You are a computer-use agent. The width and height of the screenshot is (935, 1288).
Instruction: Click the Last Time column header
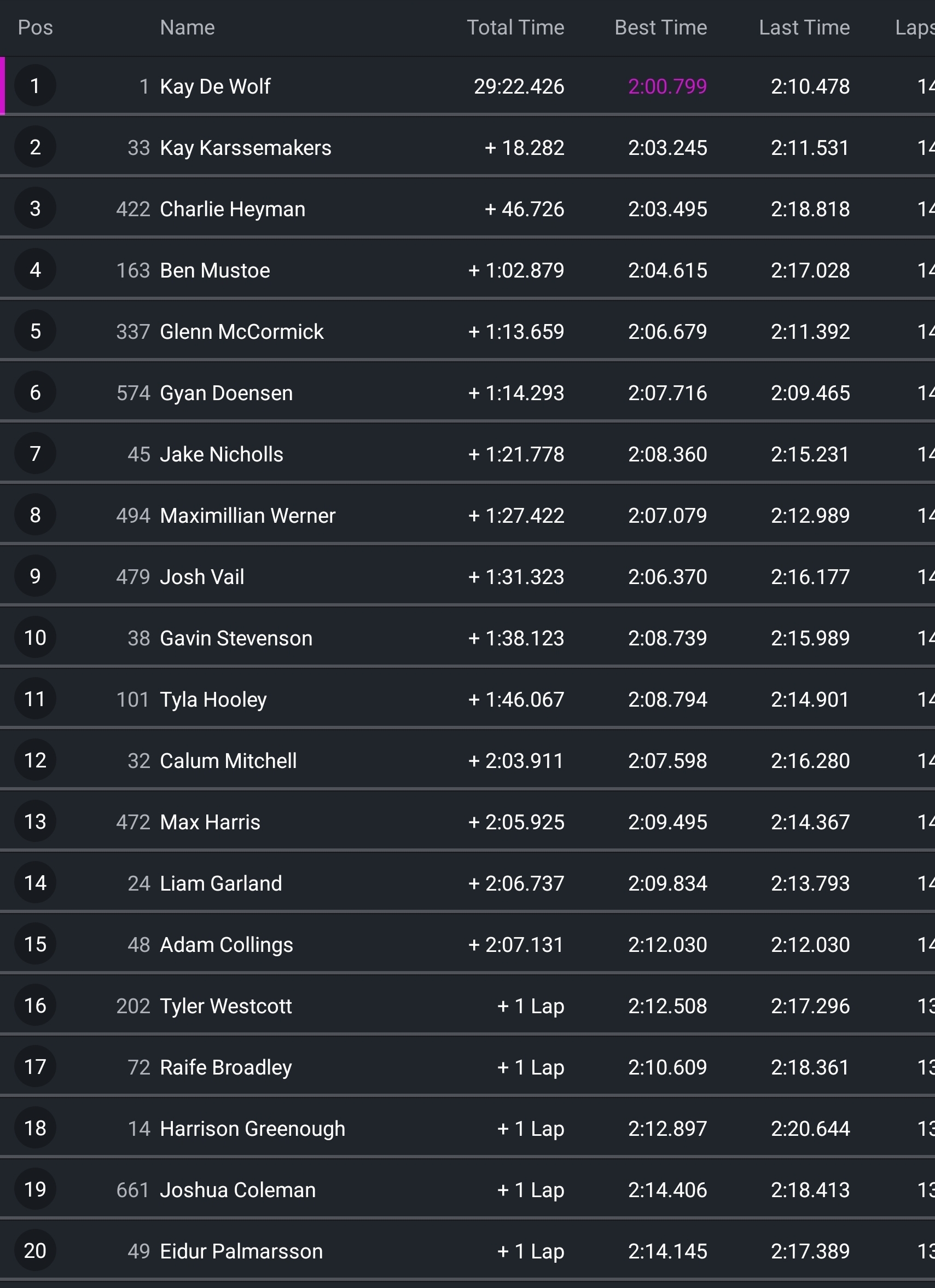[804, 27]
